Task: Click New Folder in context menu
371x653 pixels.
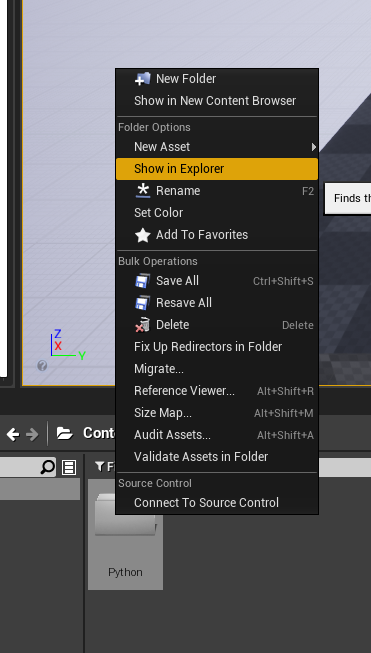Action: [x=217, y=79]
